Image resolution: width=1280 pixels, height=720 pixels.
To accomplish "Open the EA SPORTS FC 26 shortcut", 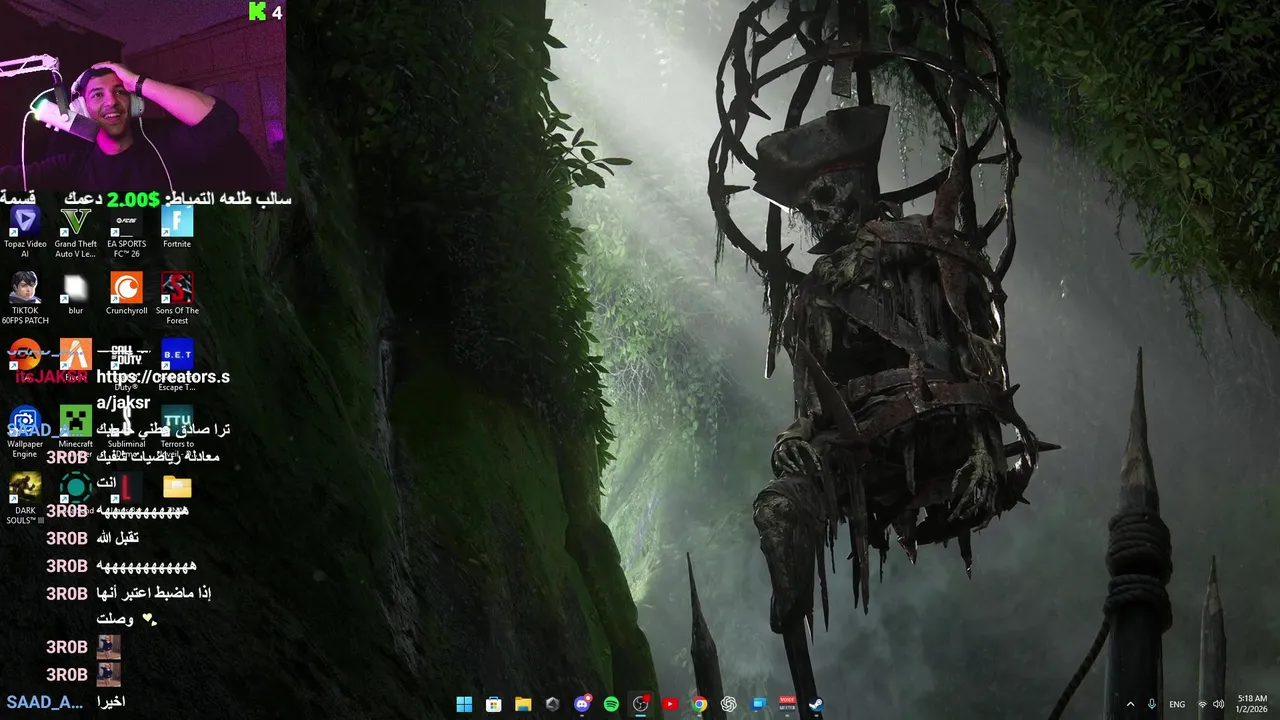I will click(126, 231).
